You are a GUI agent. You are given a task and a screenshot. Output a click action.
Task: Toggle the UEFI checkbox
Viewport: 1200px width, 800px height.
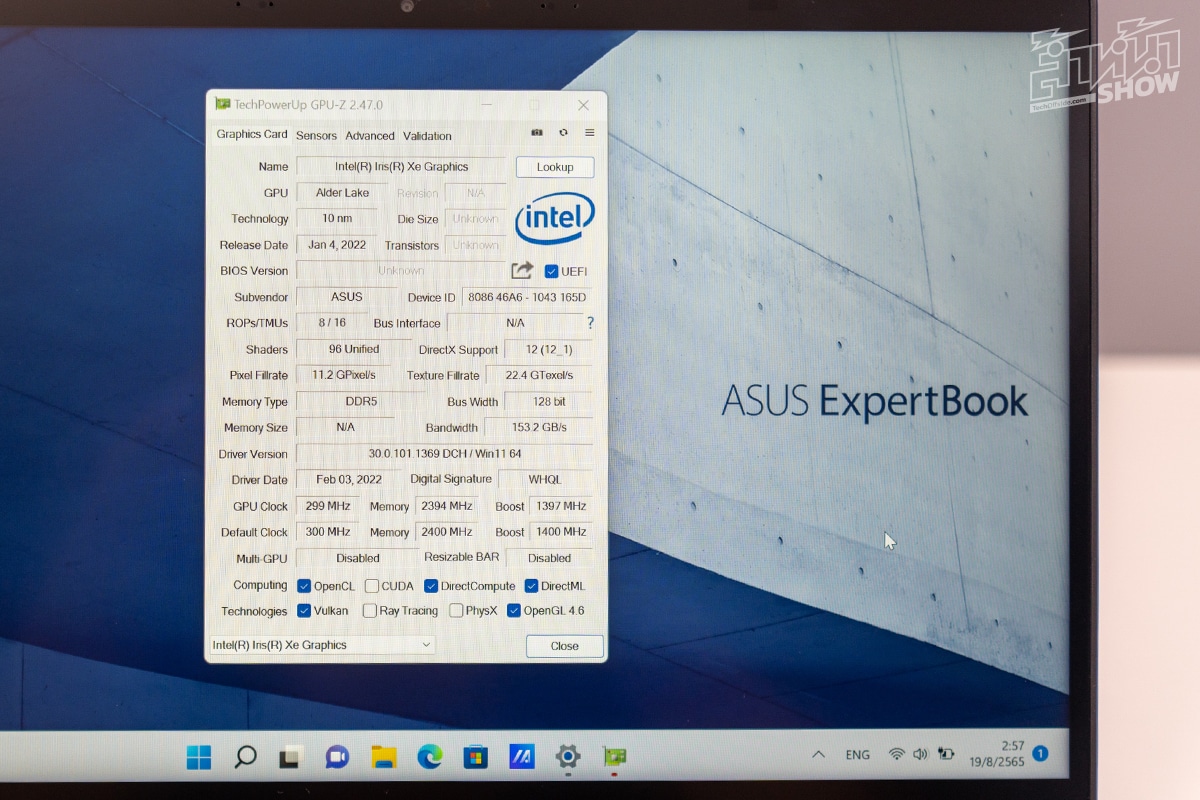(x=551, y=271)
